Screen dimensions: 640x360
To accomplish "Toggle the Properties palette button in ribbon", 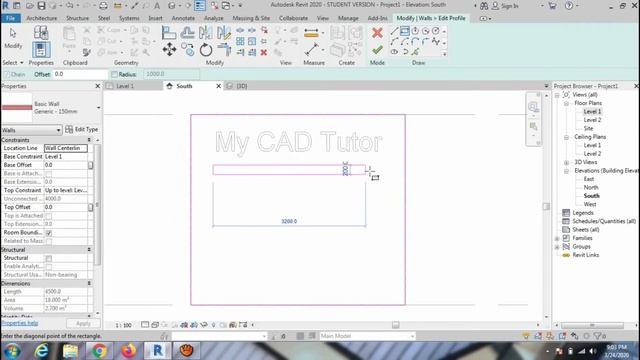I will coord(41,50).
